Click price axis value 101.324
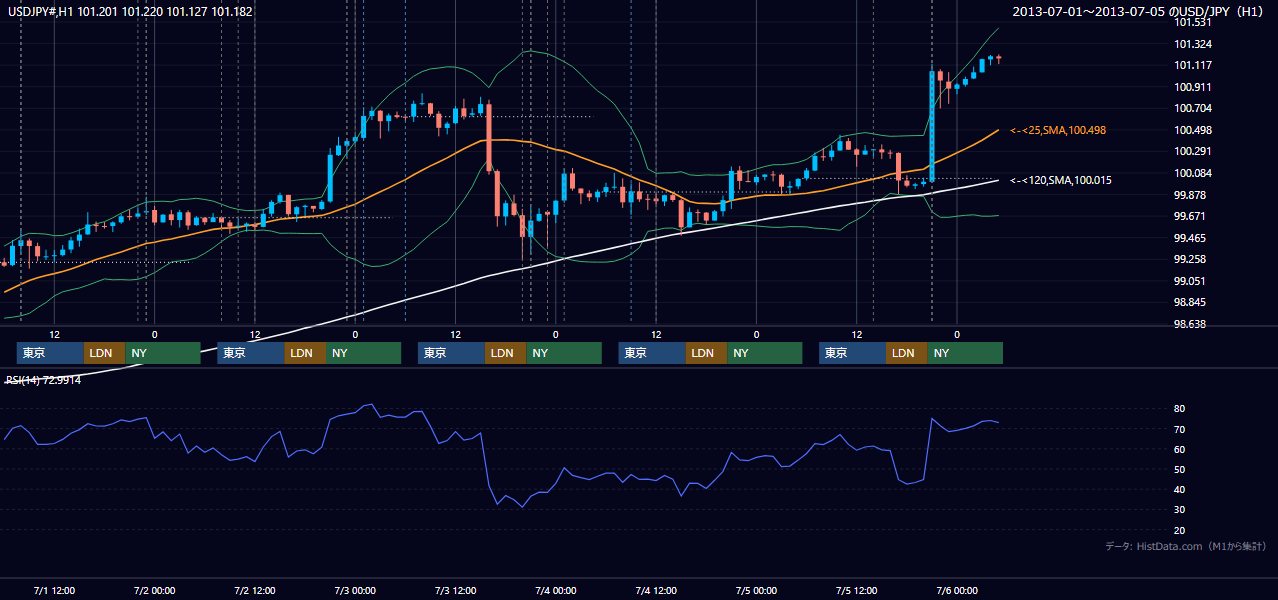 pyautogui.click(x=1192, y=44)
